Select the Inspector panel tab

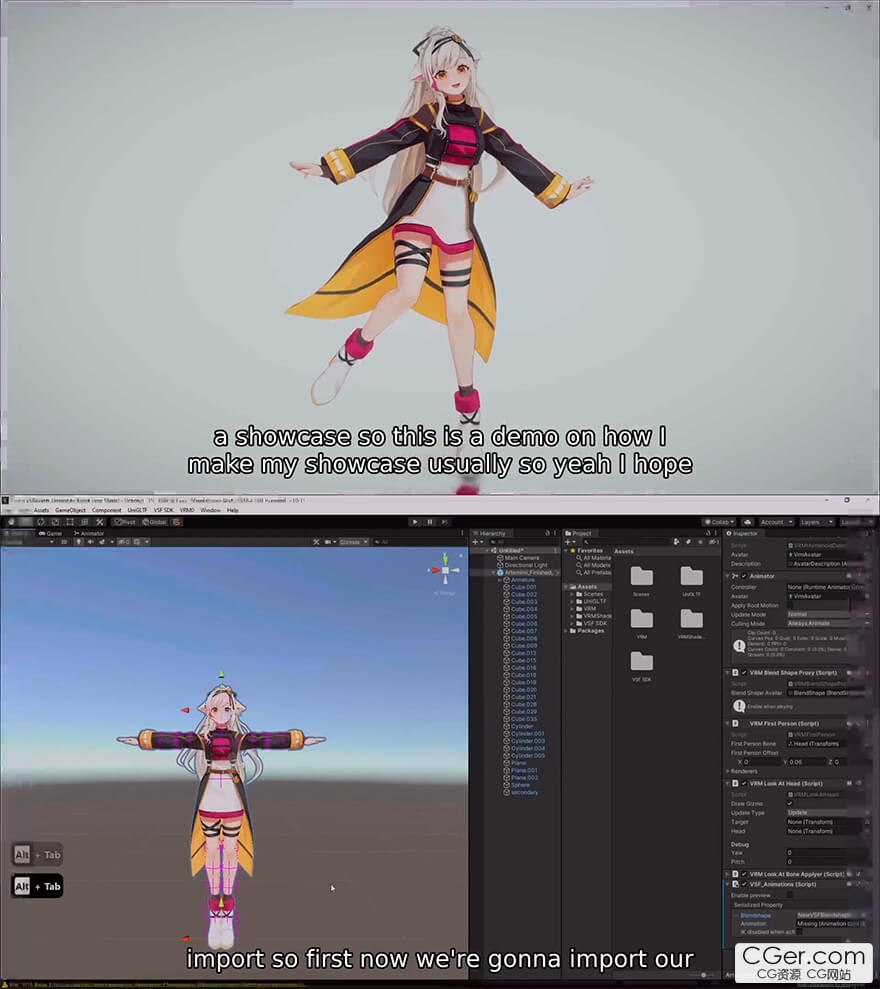tap(742, 533)
